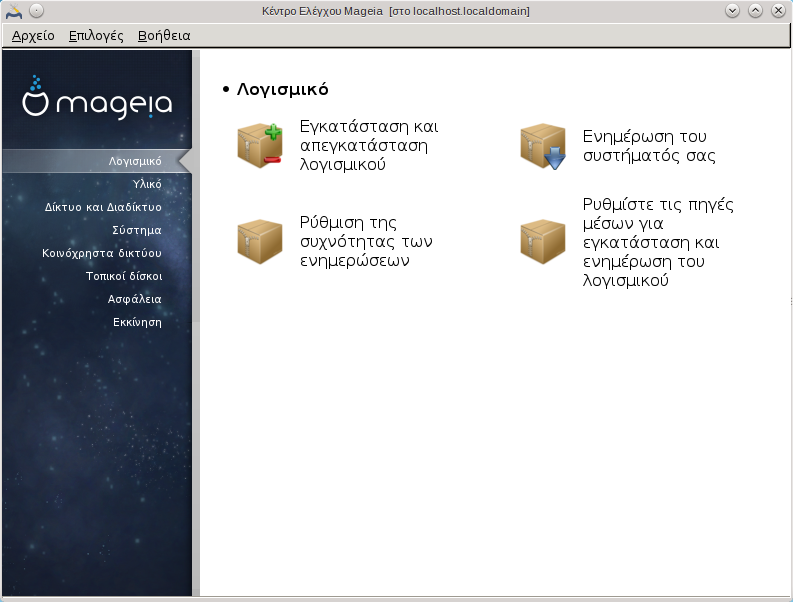Select the Εκκίνηση sidebar category
This screenshot has height=602, width=793.
(137, 322)
